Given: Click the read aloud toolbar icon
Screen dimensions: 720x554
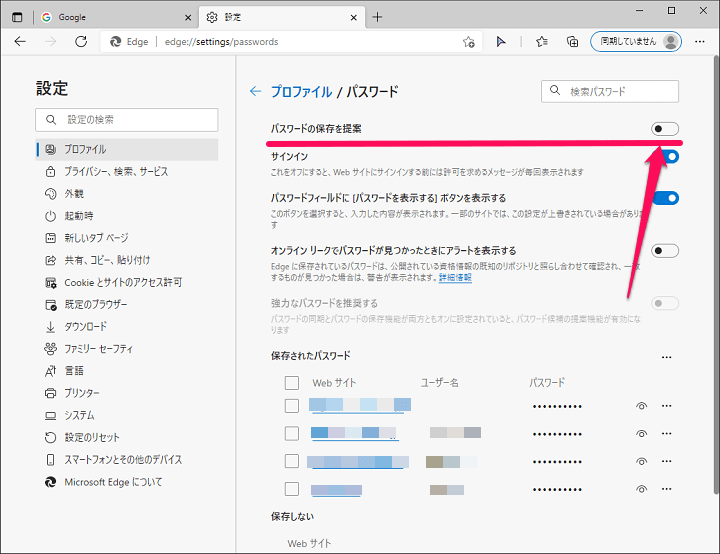Looking at the screenshot, I should (x=501, y=42).
